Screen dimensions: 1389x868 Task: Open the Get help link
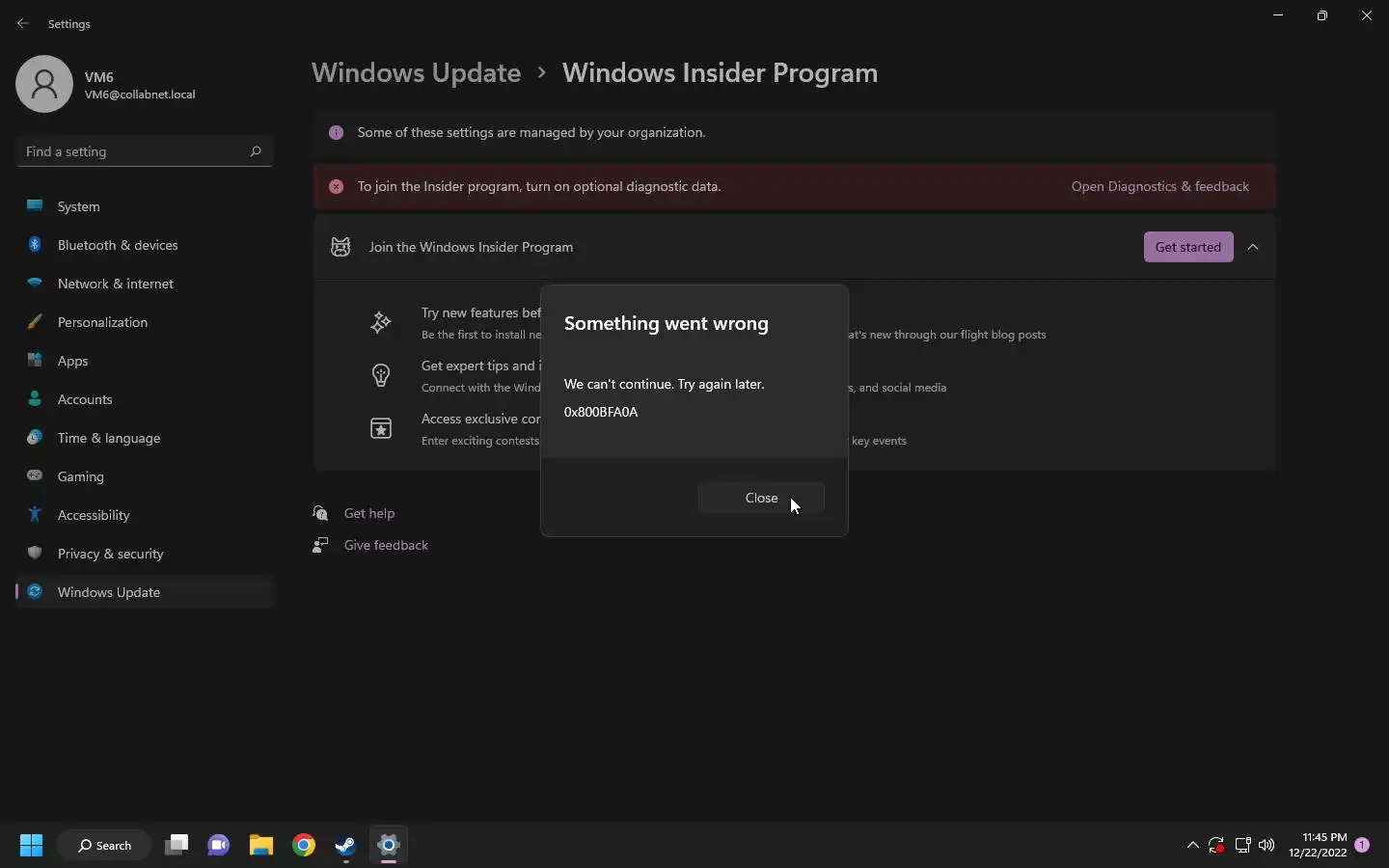point(369,513)
